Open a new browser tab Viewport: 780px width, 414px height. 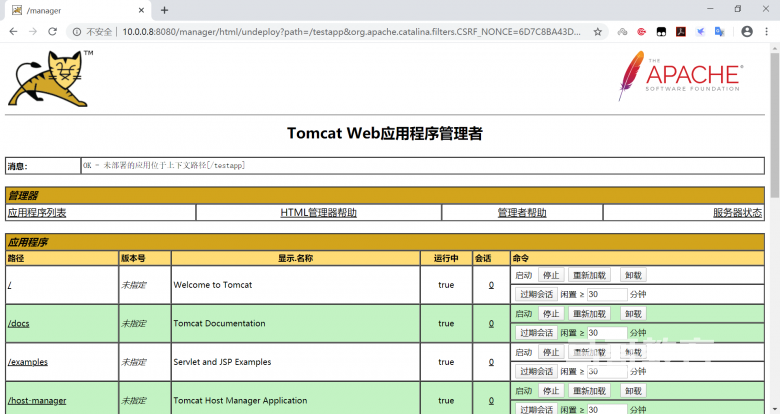pyautogui.click(x=165, y=10)
